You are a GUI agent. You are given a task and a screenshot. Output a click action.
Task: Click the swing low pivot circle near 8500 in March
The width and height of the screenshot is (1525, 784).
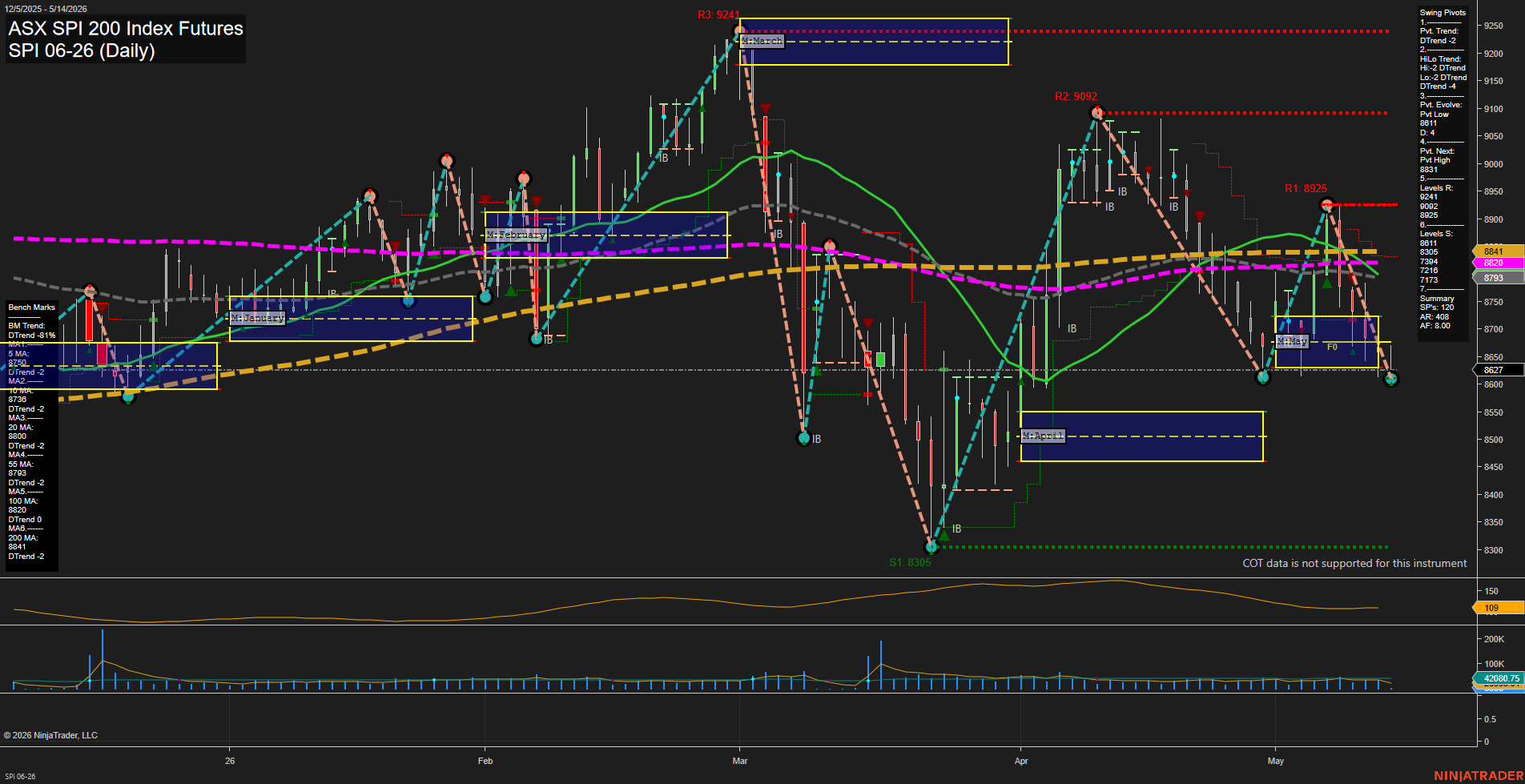pos(804,438)
